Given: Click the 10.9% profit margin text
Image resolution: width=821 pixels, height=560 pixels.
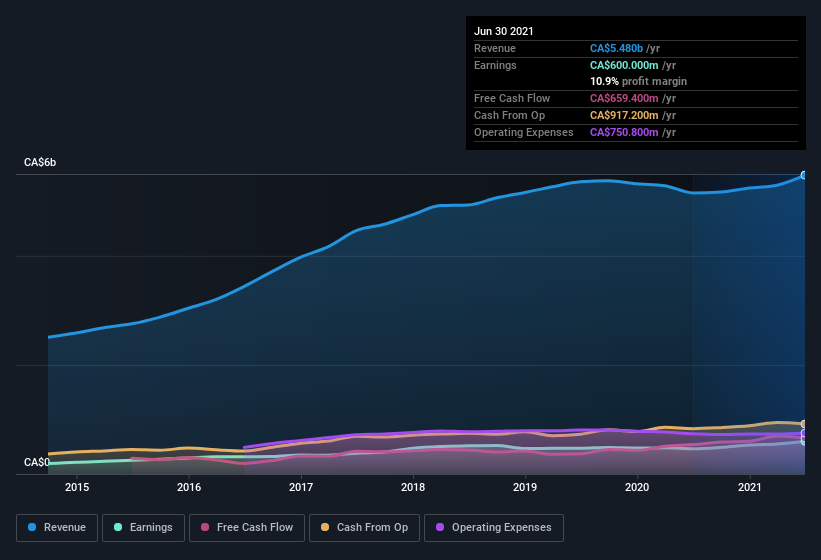Looking at the screenshot, I should 638,81.
